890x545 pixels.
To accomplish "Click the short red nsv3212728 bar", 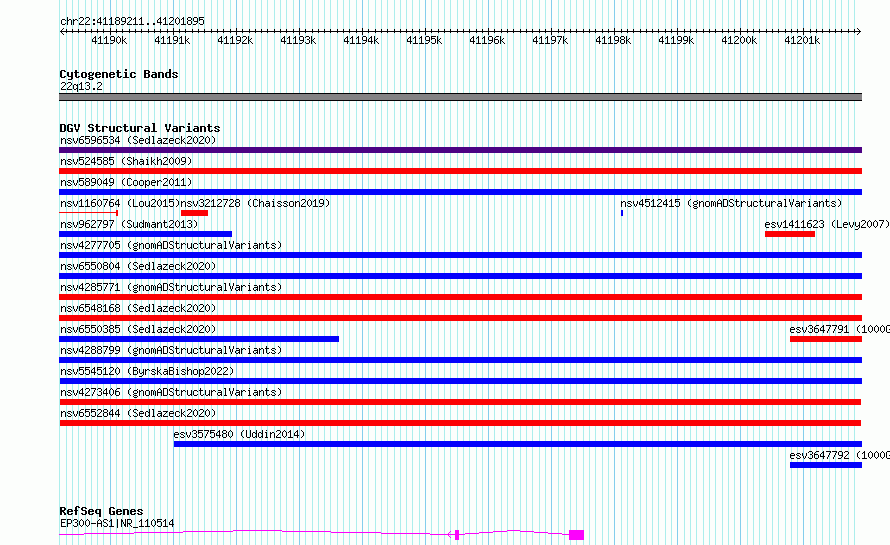I will [x=195, y=213].
